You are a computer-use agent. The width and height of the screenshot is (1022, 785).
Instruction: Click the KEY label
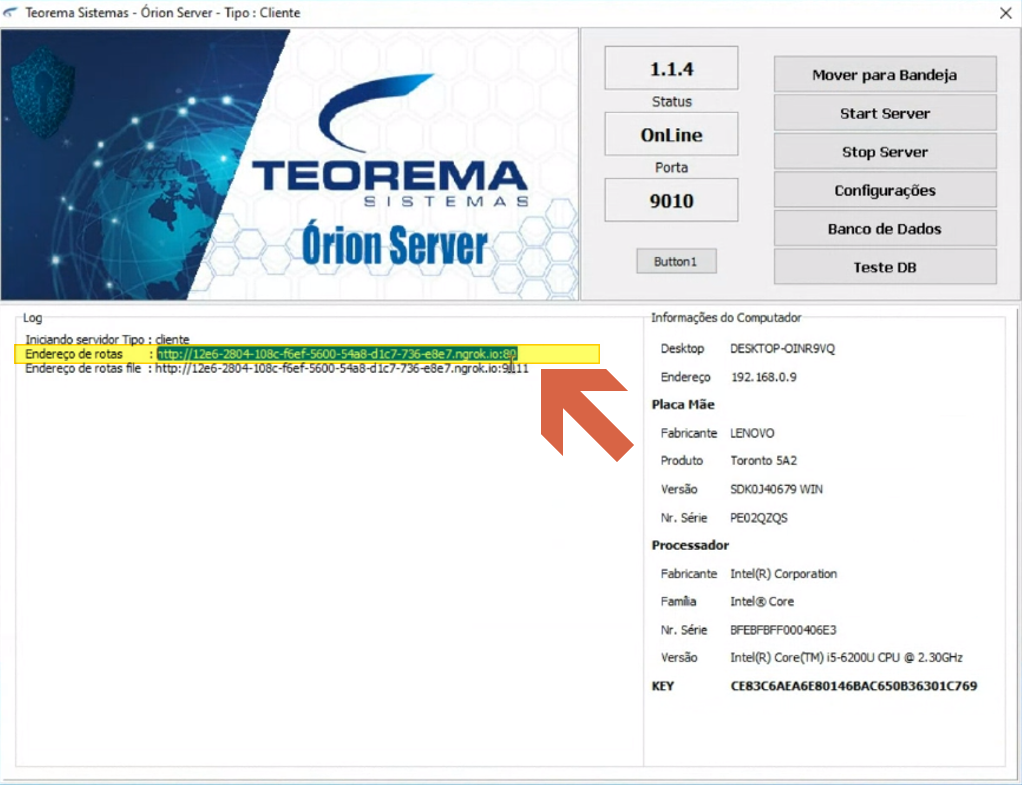coord(663,686)
